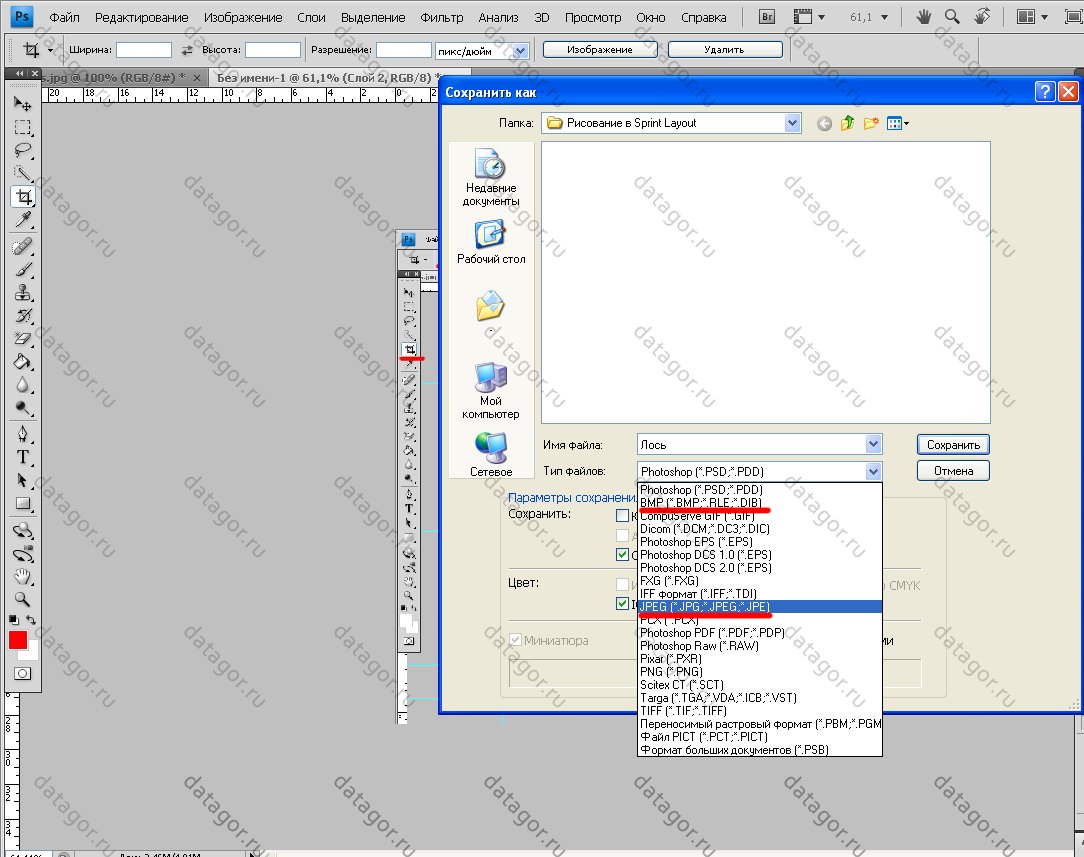
Task: Switch foreground and background colors
Action: (30, 620)
